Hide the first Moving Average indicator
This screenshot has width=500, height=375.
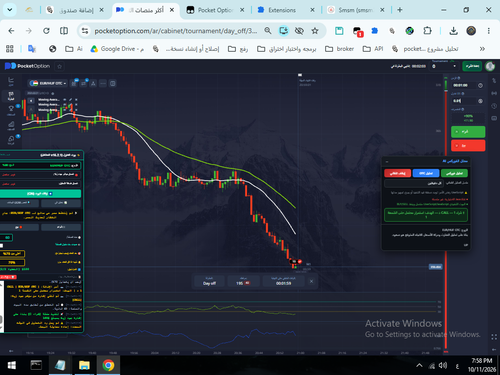click(65, 100)
